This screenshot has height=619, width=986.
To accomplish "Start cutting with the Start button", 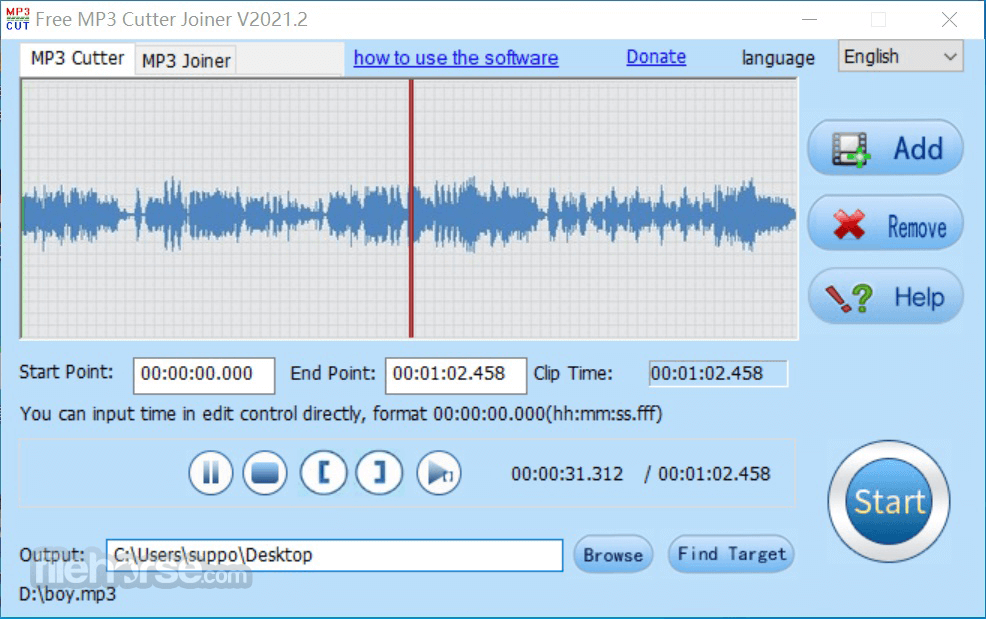I will point(889,501).
